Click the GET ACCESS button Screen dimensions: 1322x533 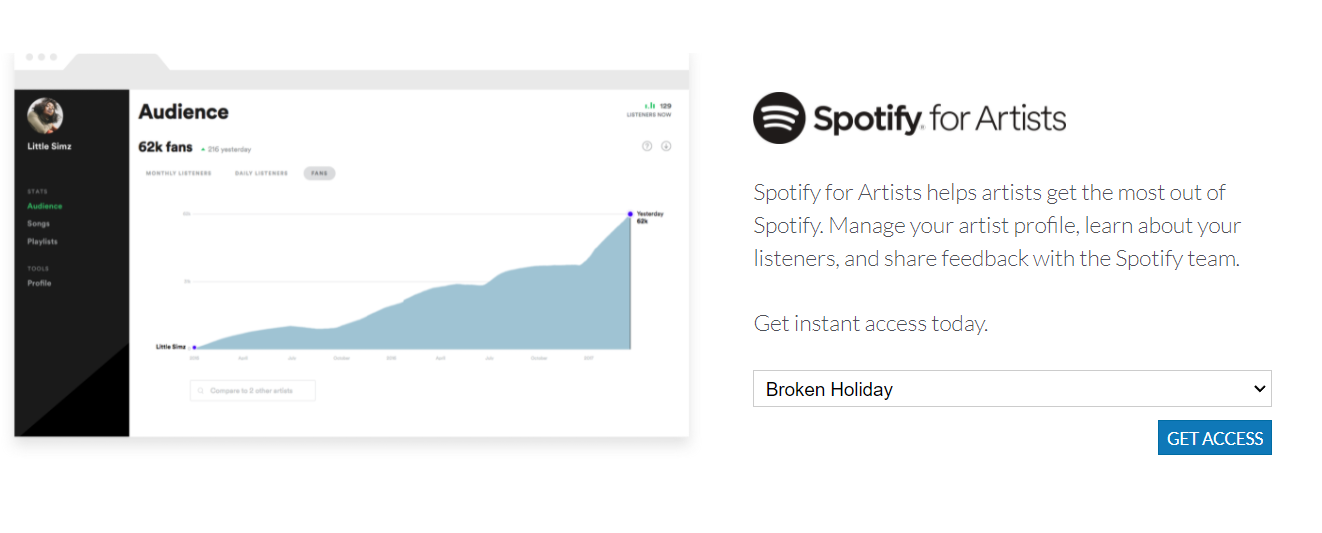click(x=1215, y=438)
